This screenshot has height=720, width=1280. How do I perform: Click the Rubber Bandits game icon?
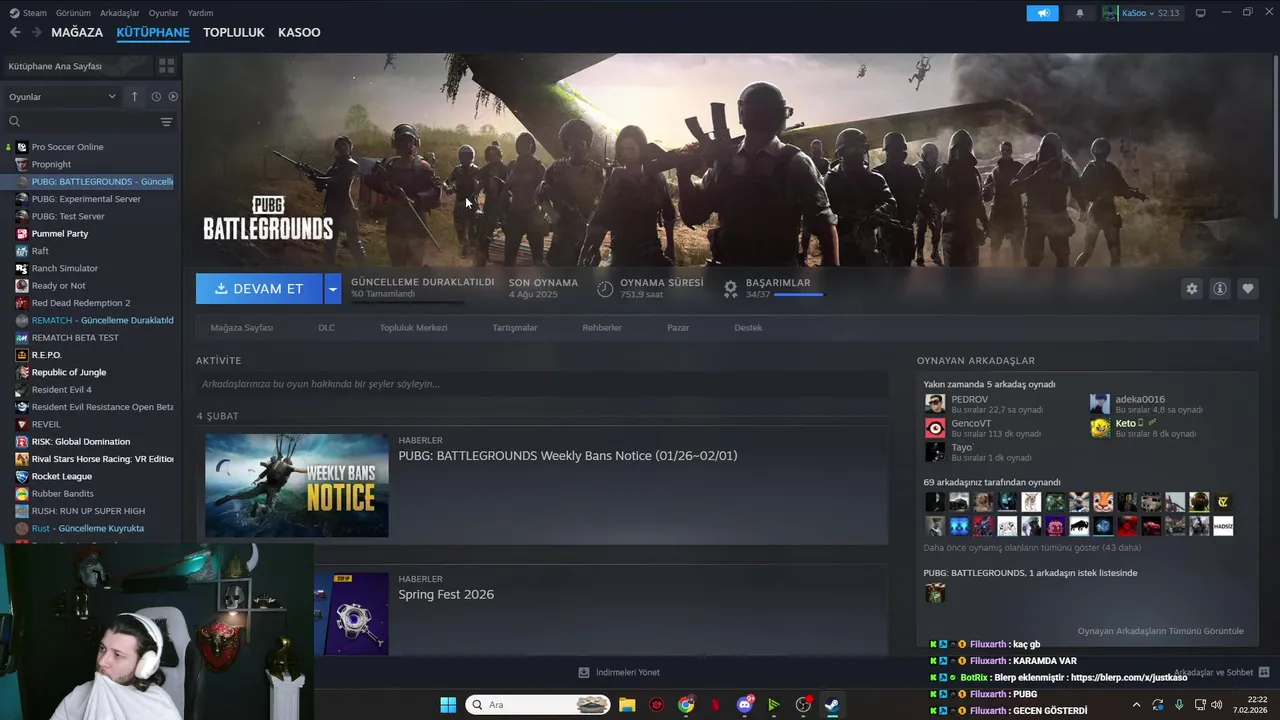click(x=22, y=493)
